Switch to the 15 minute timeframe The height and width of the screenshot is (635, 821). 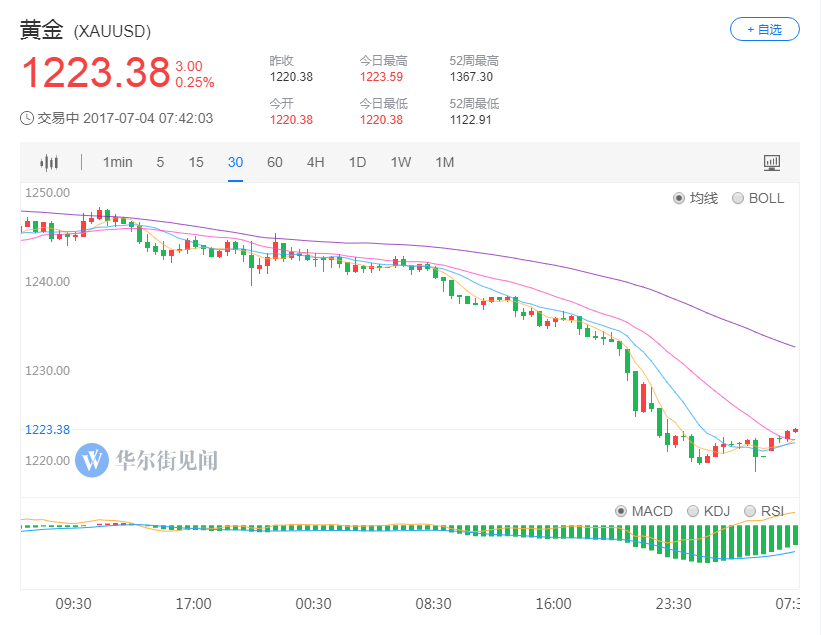(x=196, y=163)
